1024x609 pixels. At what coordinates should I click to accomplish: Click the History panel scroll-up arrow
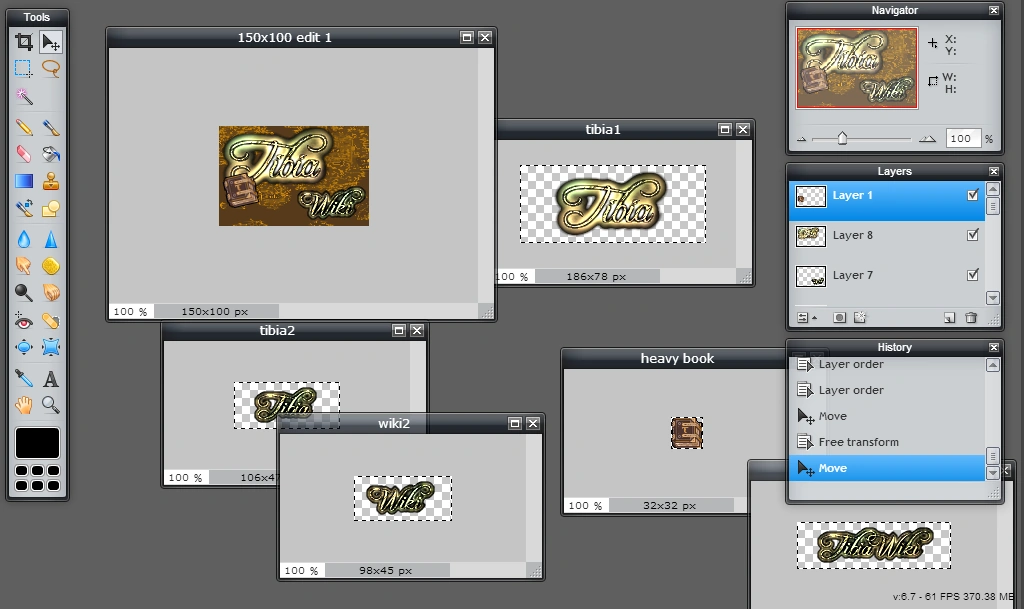pyautogui.click(x=993, y=365)
